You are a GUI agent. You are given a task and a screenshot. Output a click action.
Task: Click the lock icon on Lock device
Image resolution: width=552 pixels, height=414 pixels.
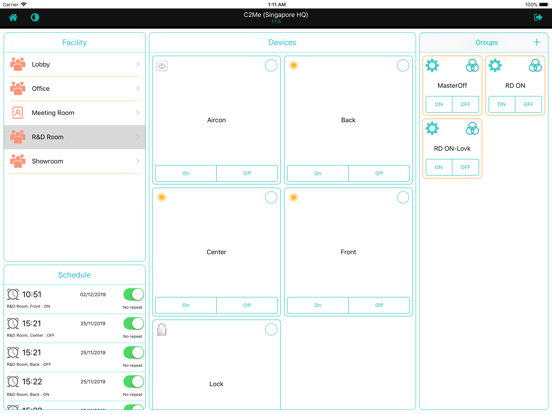click(162, 330)
